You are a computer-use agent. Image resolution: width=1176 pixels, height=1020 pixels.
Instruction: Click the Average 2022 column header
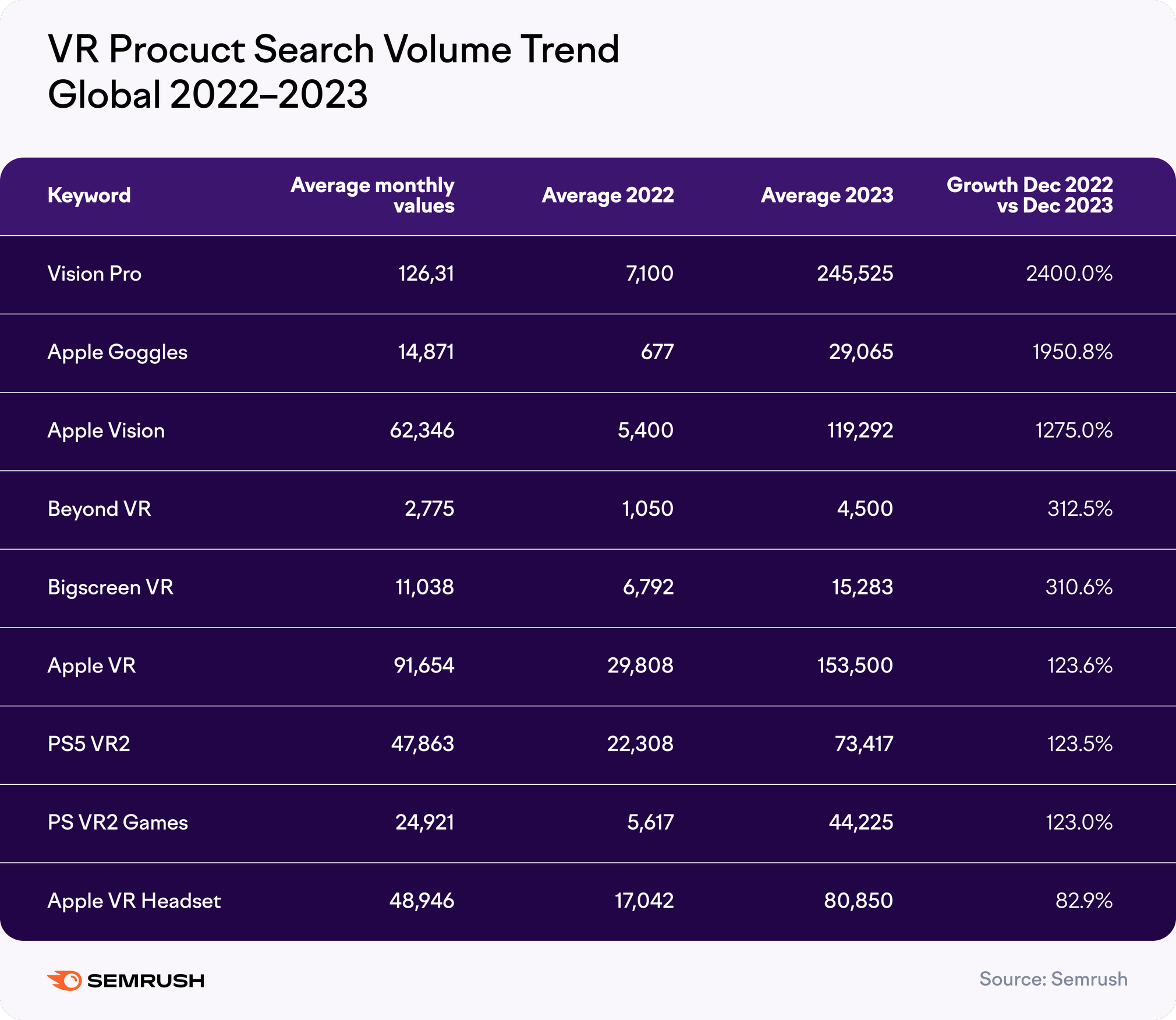coord(607,195)
